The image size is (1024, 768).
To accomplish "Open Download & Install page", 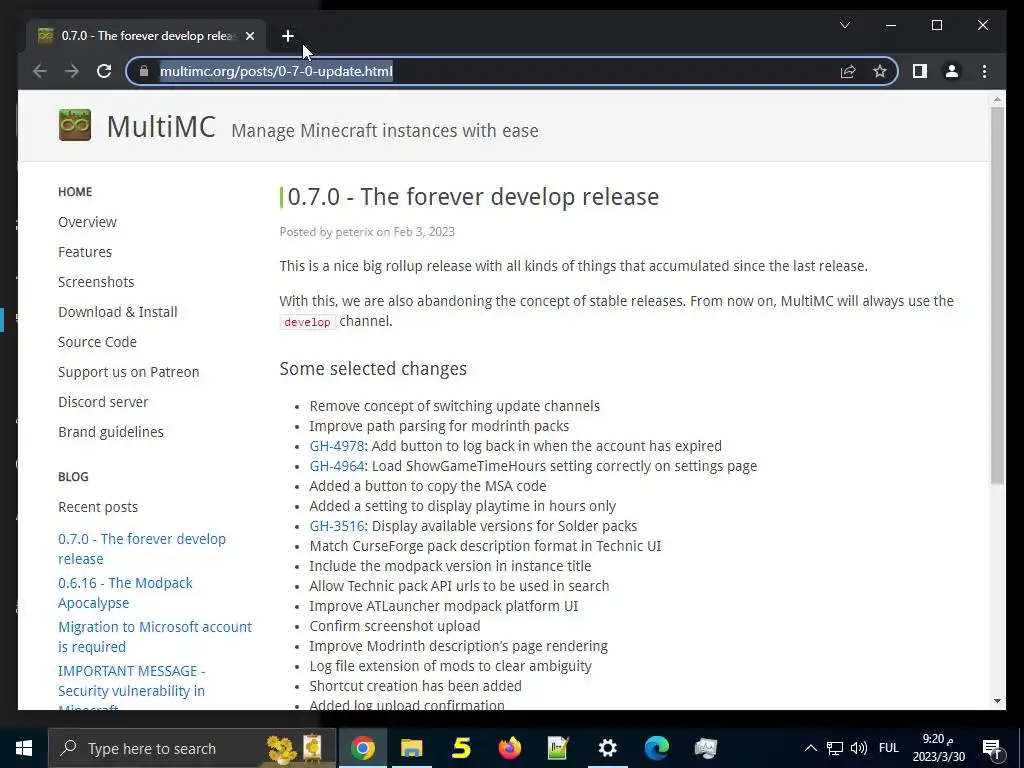I will point(118,312).
